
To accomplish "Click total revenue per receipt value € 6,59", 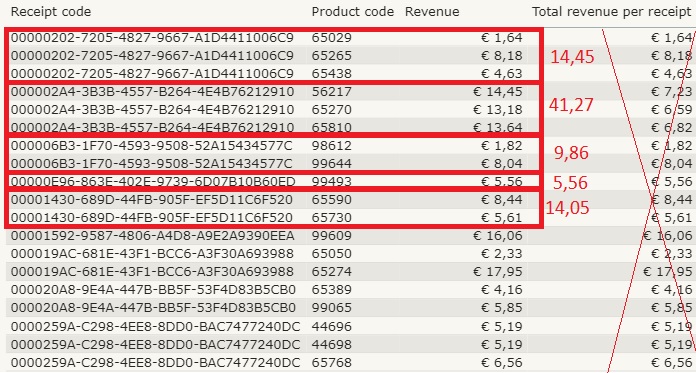I will 672,109.
